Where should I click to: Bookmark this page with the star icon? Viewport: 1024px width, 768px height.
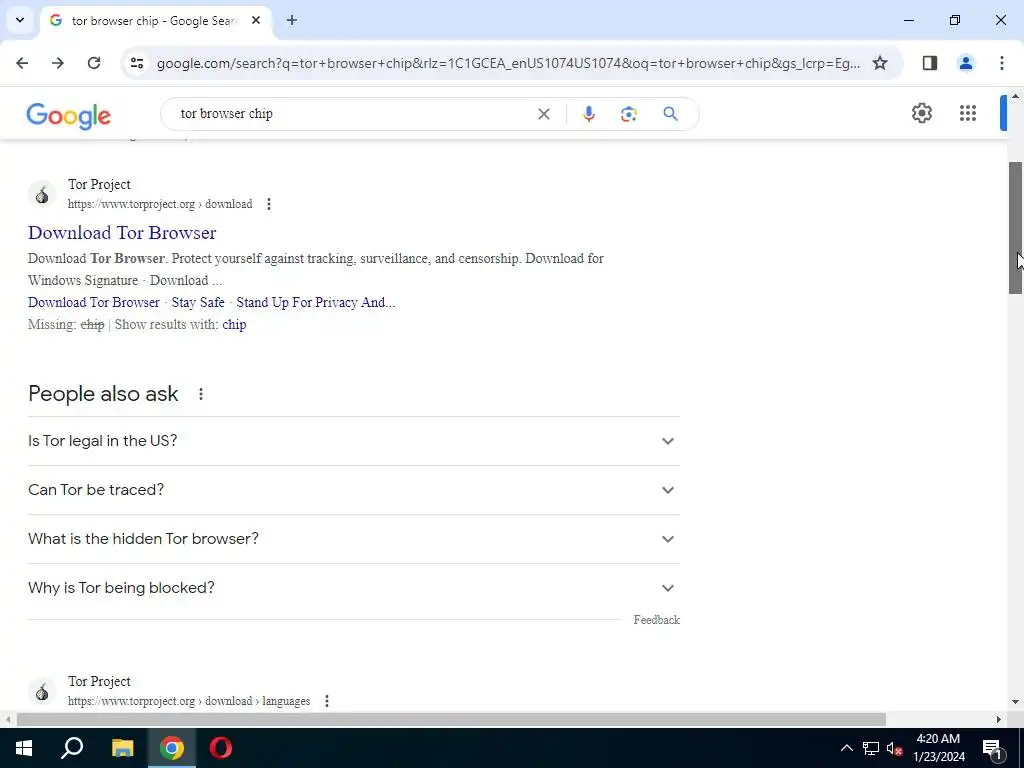click(880, 63)
